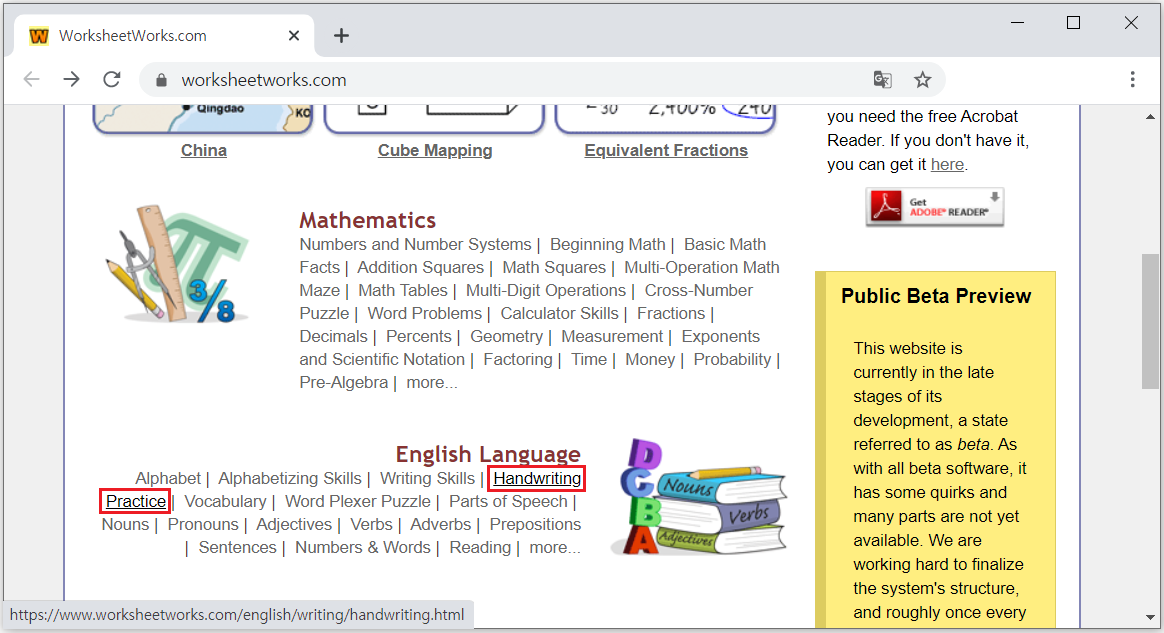Click the 'here' Acrobat Reader link
Image resolution: width=1164 pixels, height=633 pixels.
[x=947, y=165]
